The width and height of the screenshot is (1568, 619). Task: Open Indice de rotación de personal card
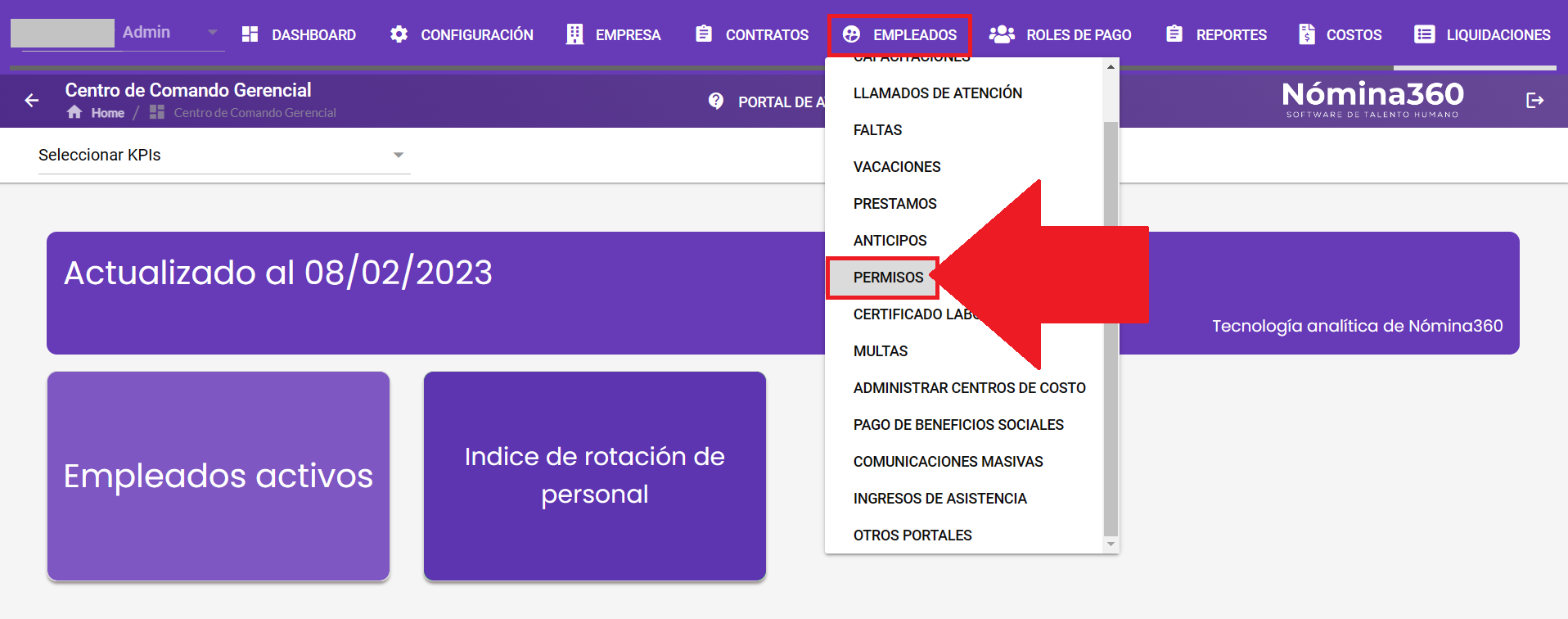click(595, 477)
